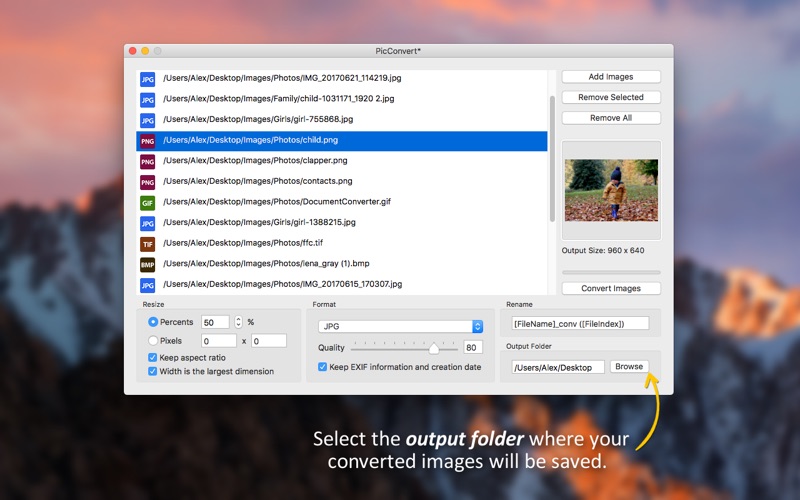Click the Percents value stepper arrows
The image size is (800, 500).
(238, 322)
